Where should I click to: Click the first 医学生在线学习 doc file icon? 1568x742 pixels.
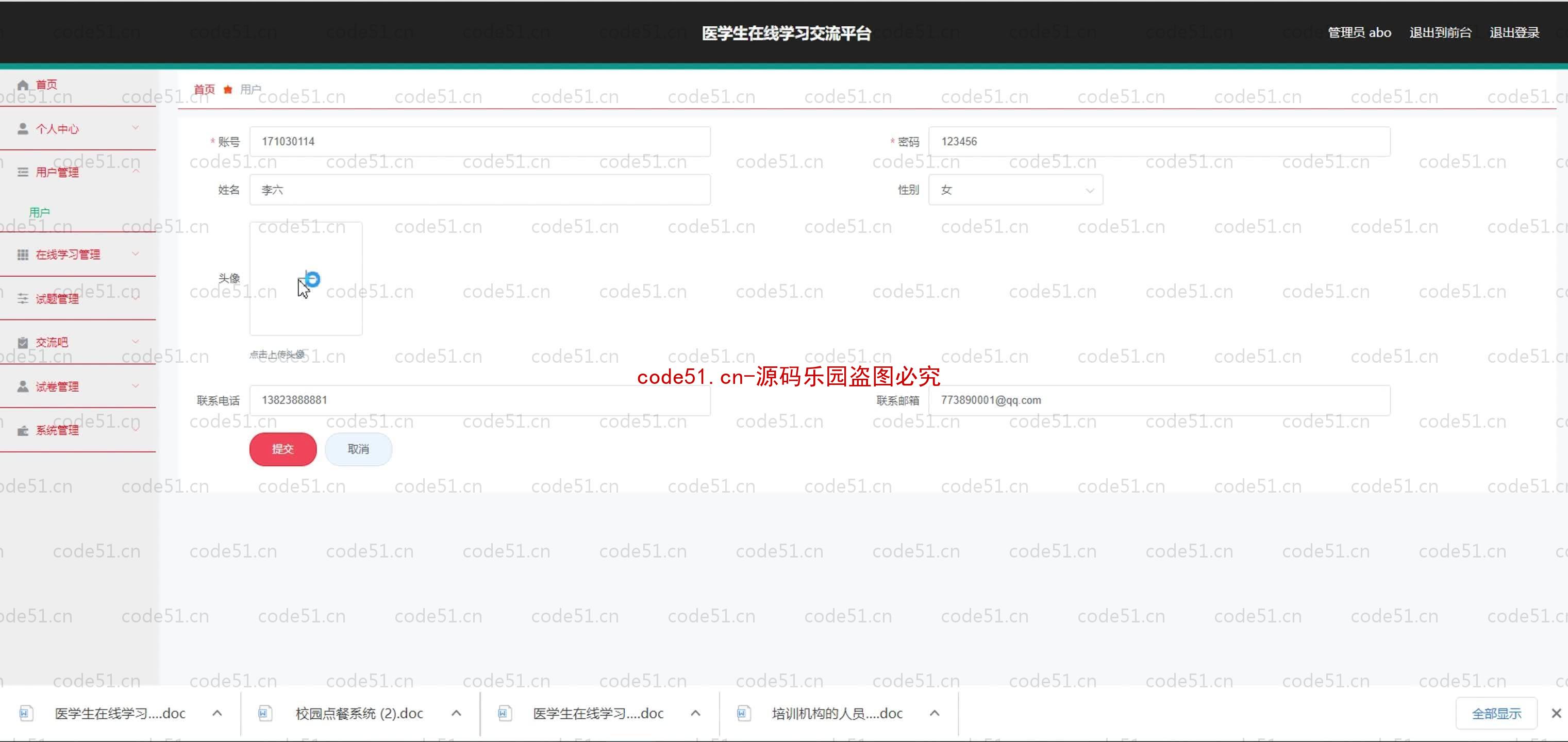(x=26, y=713)
